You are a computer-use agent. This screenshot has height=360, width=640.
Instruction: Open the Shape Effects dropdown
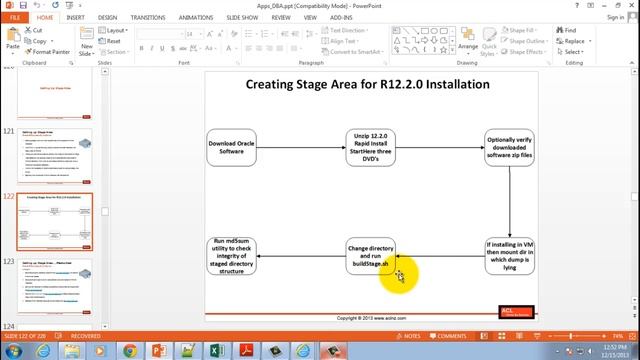tap(524, 52)
